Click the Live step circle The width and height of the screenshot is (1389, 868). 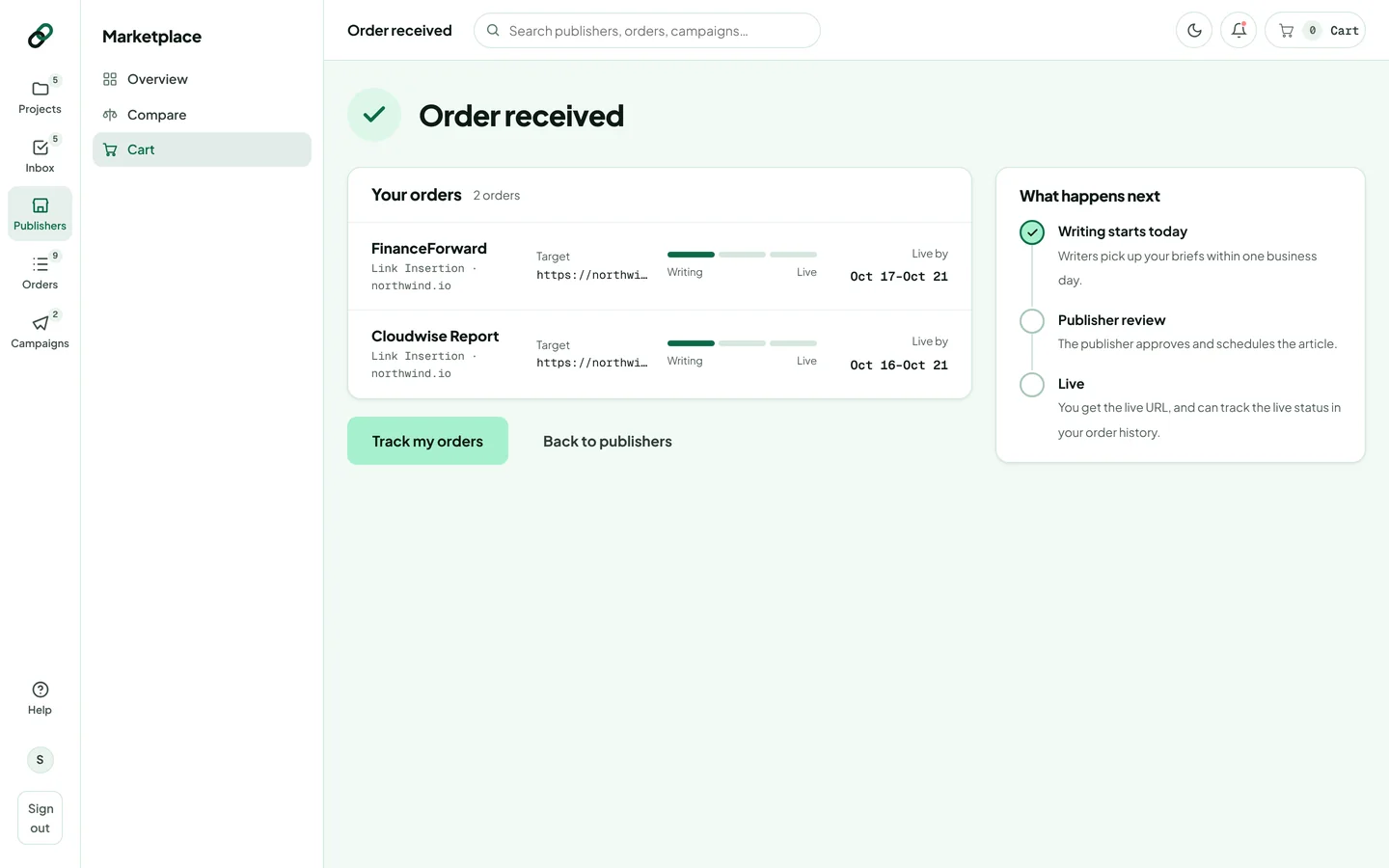[x=1032, y=385]
